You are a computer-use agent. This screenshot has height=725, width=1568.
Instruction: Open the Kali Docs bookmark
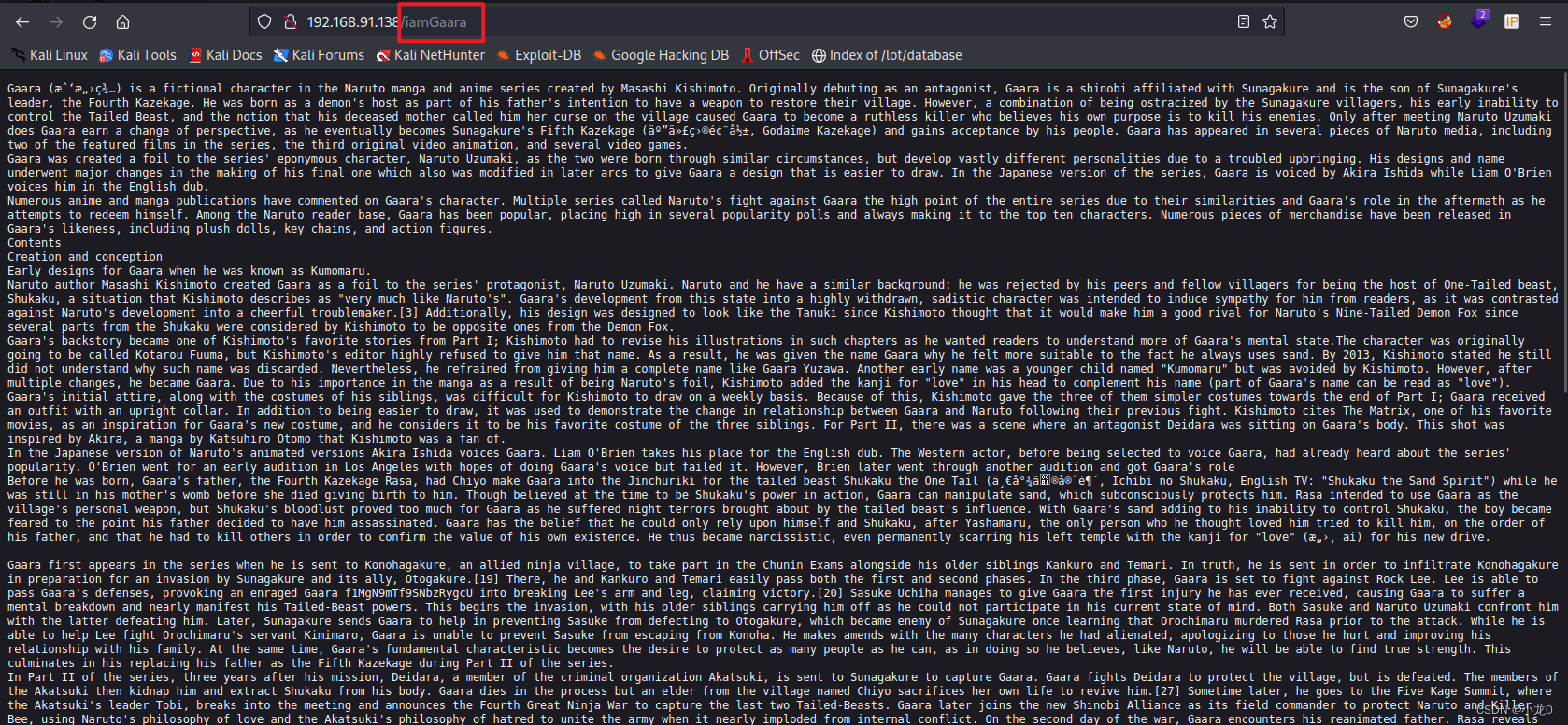click(225, 55)
